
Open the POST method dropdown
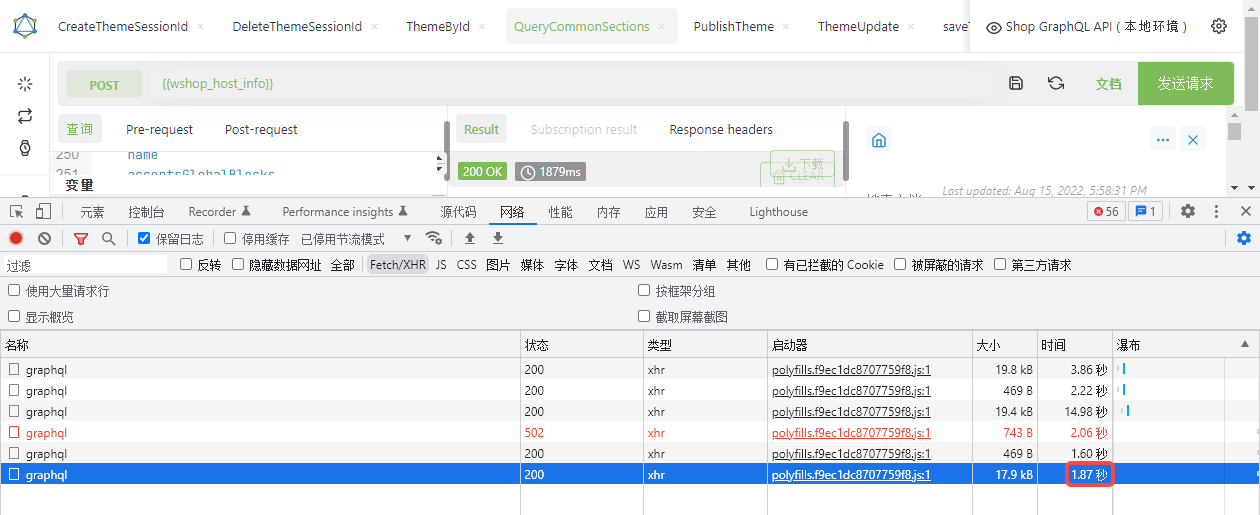tap(104, 85)
